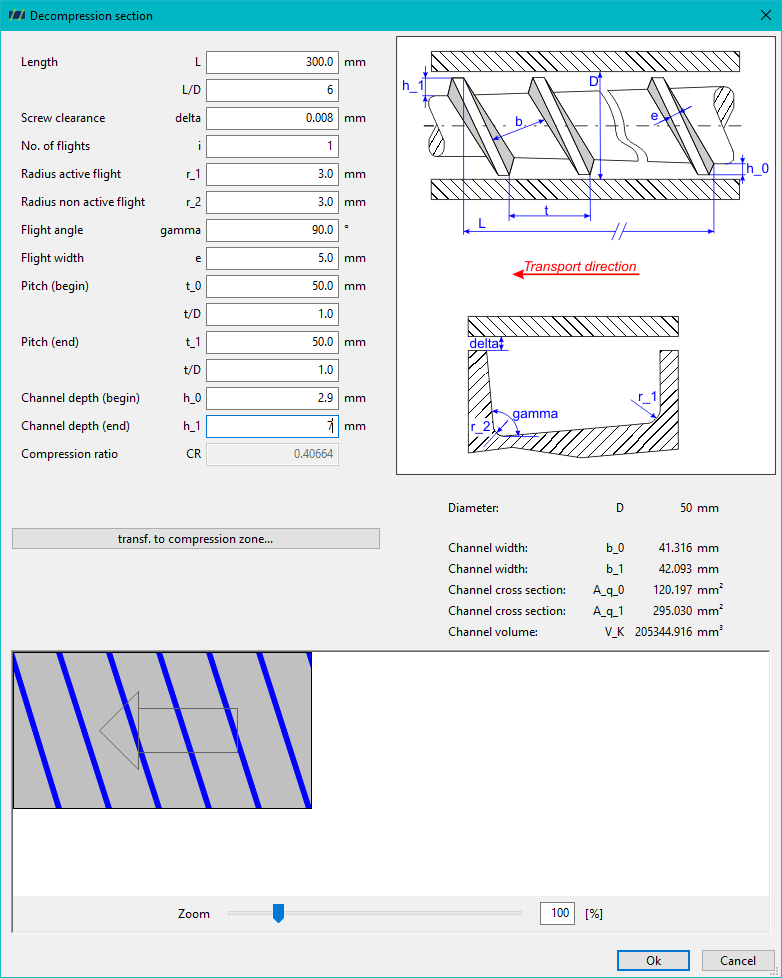Click the Flight angle gamma field
Viewport: 782px width, 978px height.
[x=273, y=230]
